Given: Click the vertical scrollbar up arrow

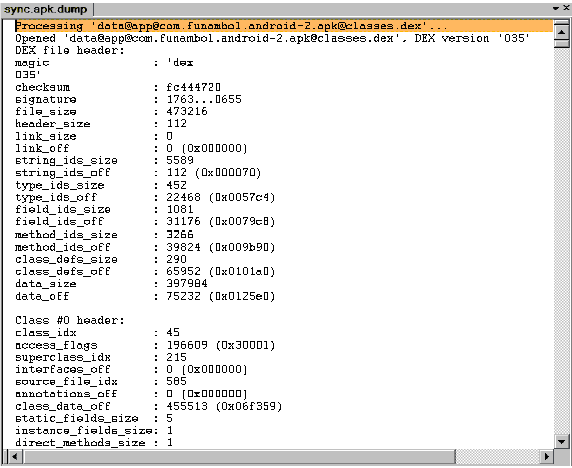Looking at the screenshot, I should [x=562, y=33].
